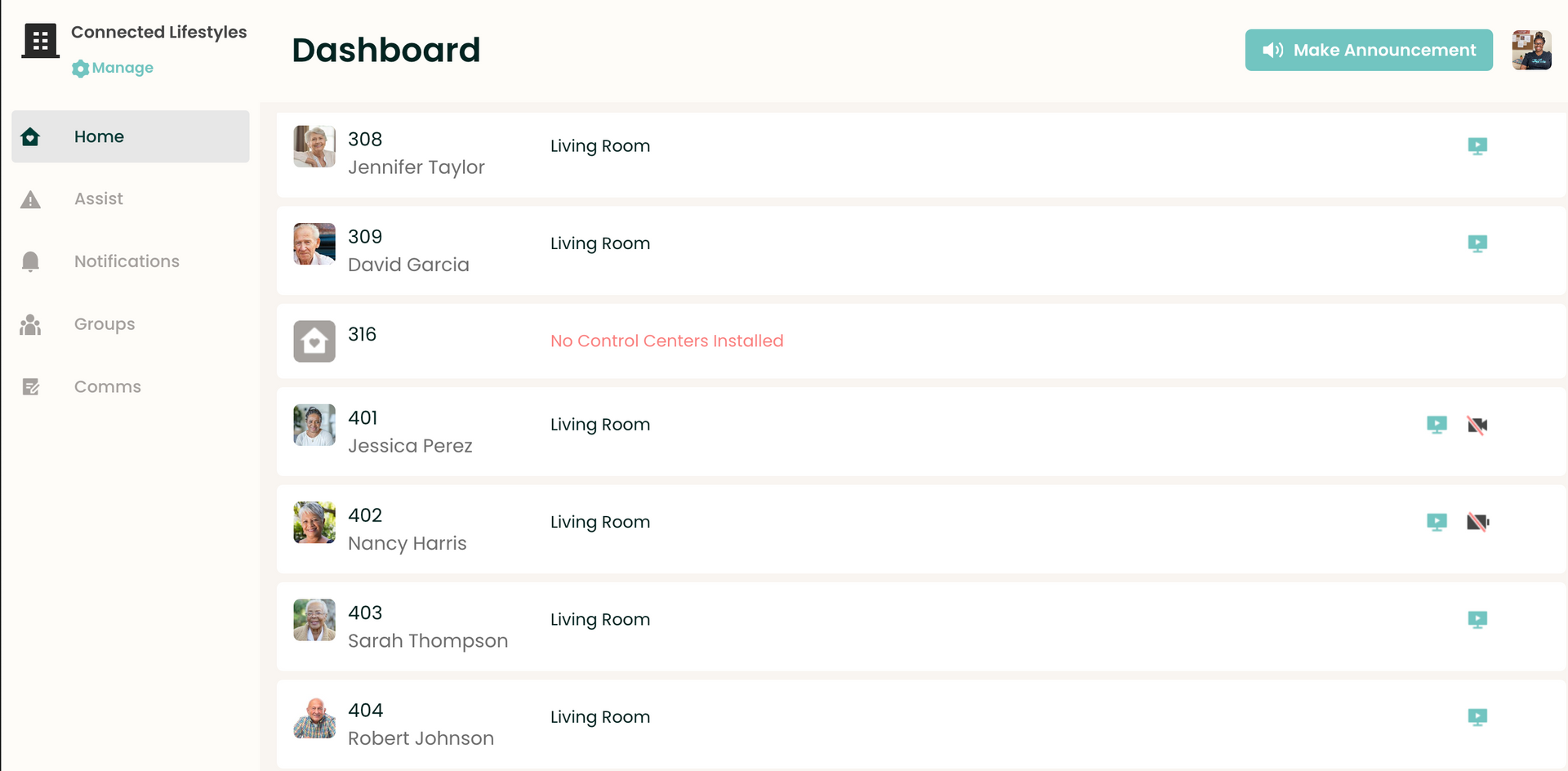Click the Connected Lifestyles building logo icon
The height and width of the screenshot is (771, 1568).
click(40, 41)
